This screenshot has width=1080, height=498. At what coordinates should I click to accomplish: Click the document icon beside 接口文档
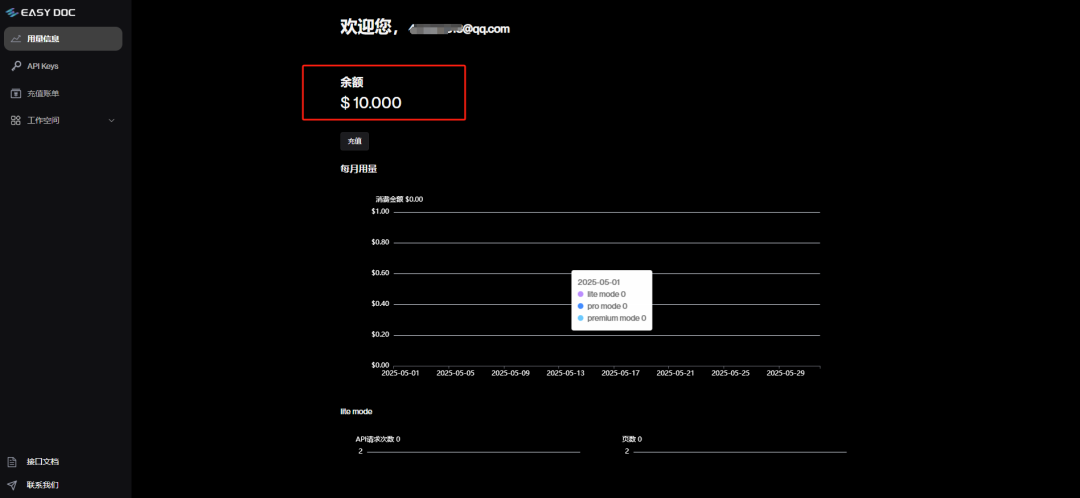point(12,461)
